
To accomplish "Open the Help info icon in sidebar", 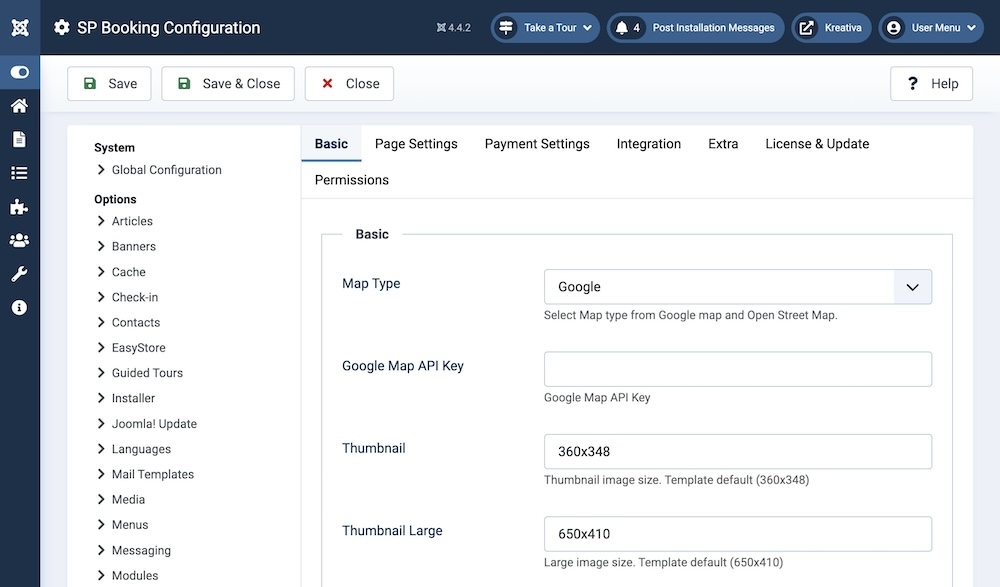I will pyautogui.click(x=20, y=307).
